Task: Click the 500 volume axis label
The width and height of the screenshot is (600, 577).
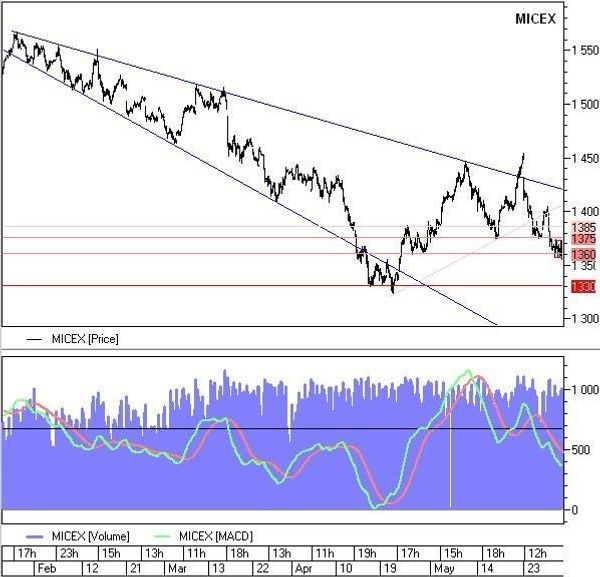Action: point(582,450)
